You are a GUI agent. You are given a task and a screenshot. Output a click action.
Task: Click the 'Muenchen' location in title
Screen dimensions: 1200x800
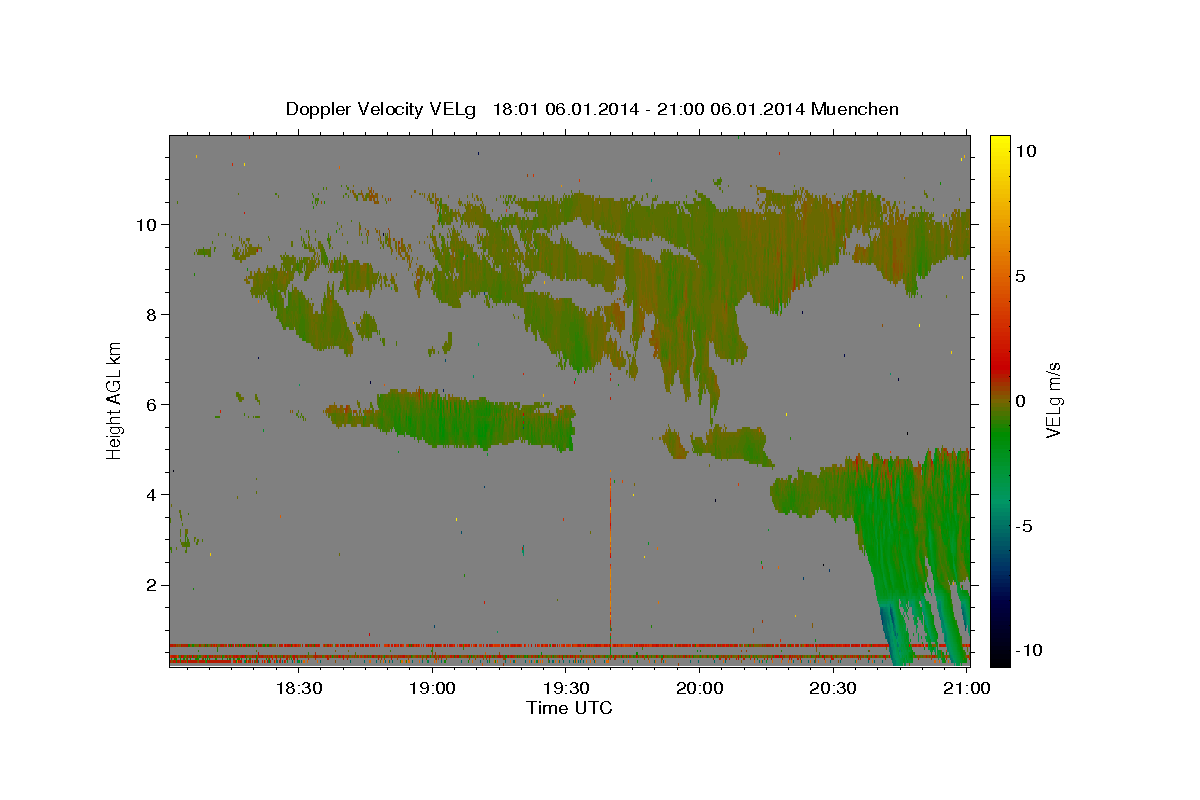855,109
